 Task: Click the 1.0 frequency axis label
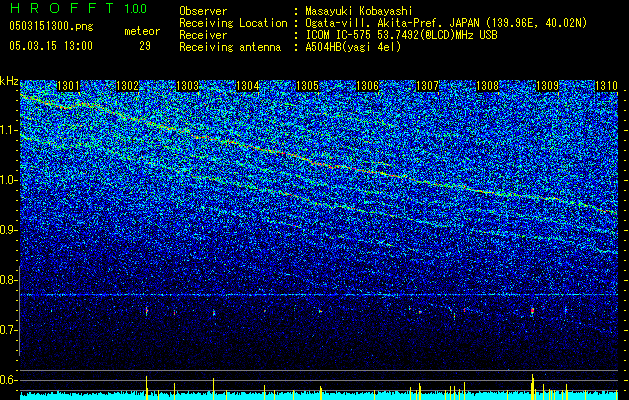pos(9,180)
